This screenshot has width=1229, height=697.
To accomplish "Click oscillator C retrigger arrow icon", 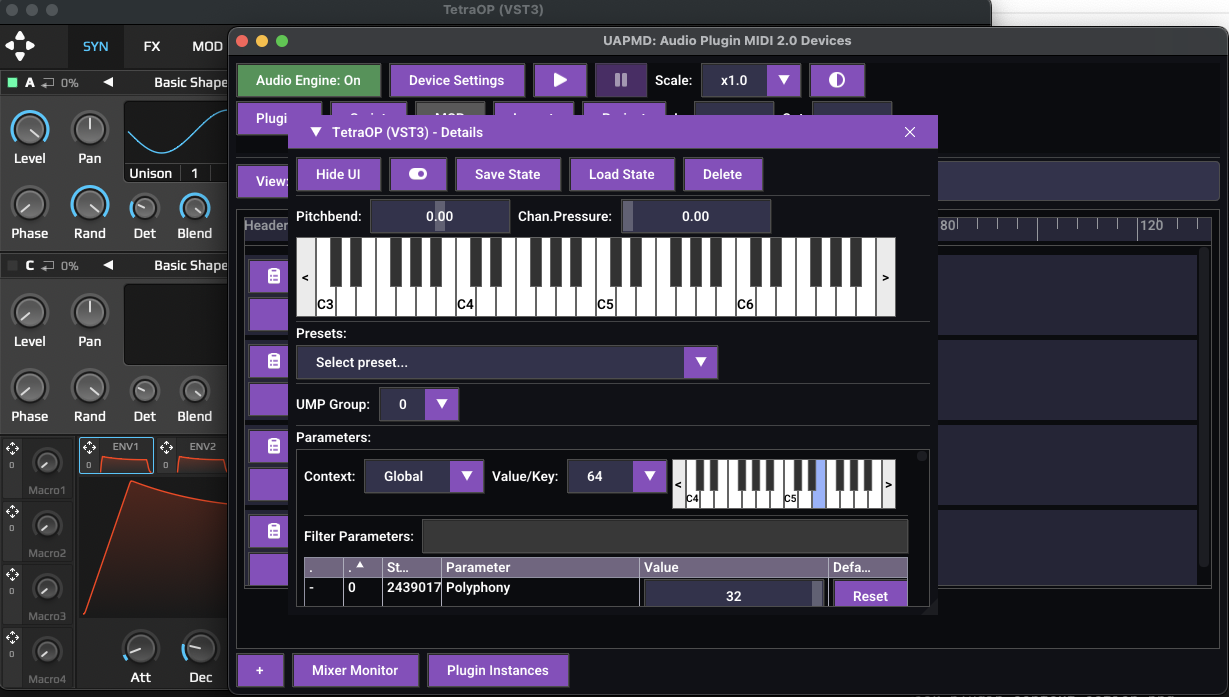I will click(x=48, y=266).
